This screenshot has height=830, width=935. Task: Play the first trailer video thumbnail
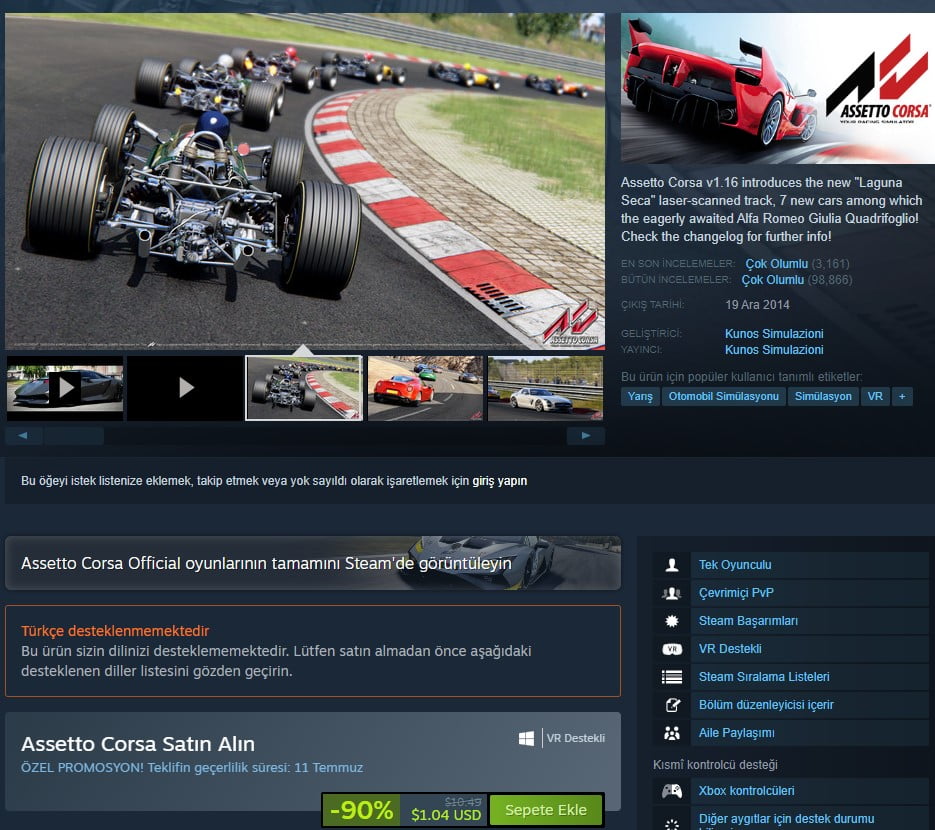tap(64, 387)
